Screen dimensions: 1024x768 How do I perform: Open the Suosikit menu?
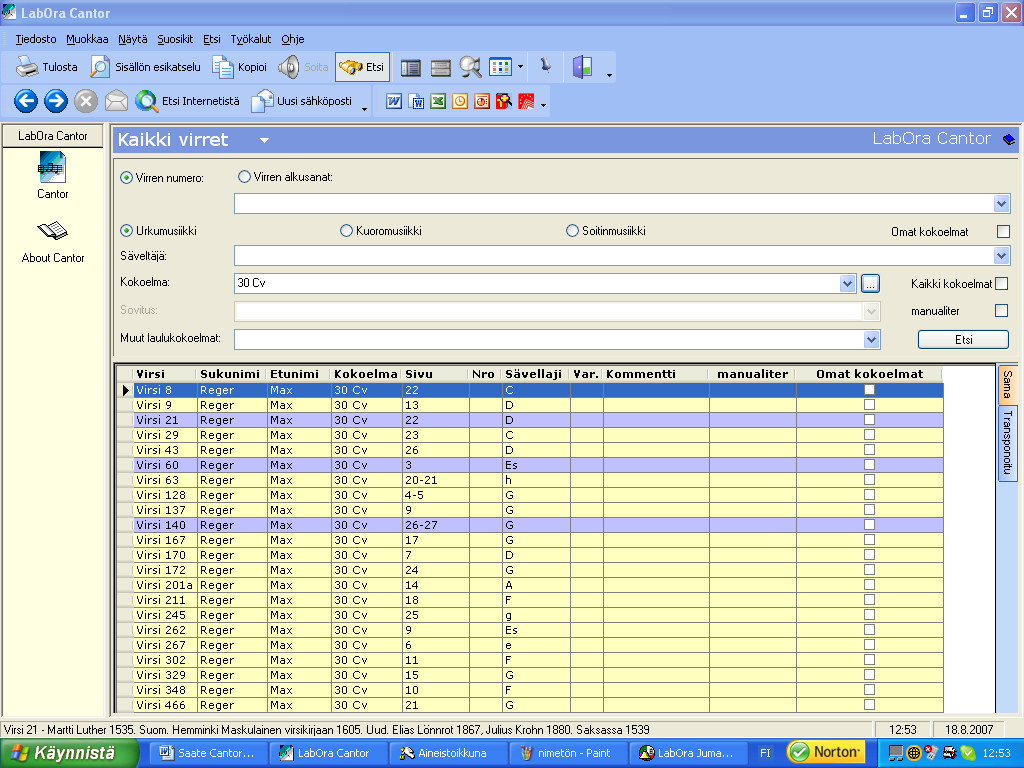click(175, 39)
